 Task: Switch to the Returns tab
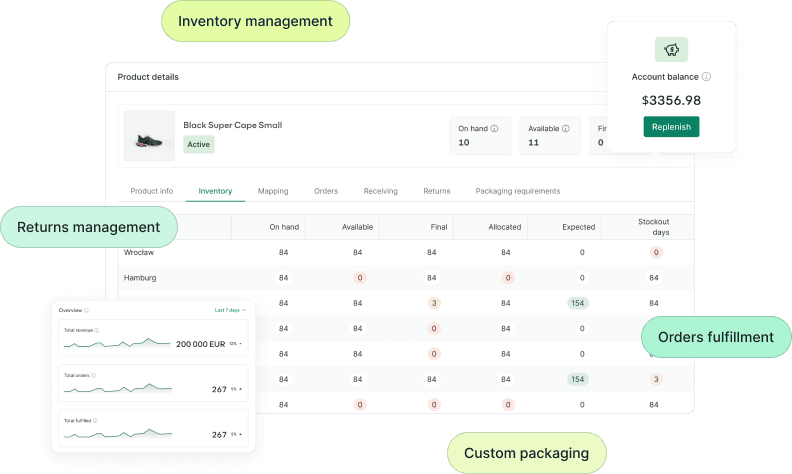coord(436,191)
